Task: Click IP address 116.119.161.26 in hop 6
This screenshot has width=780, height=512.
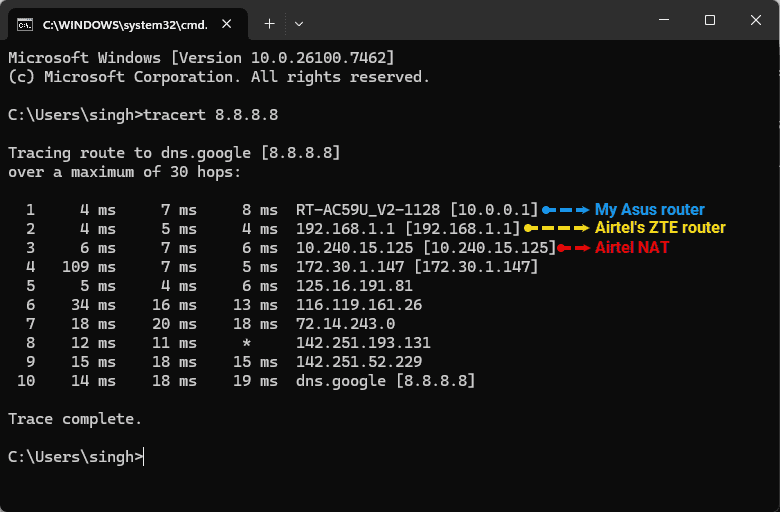Action: 359,304
